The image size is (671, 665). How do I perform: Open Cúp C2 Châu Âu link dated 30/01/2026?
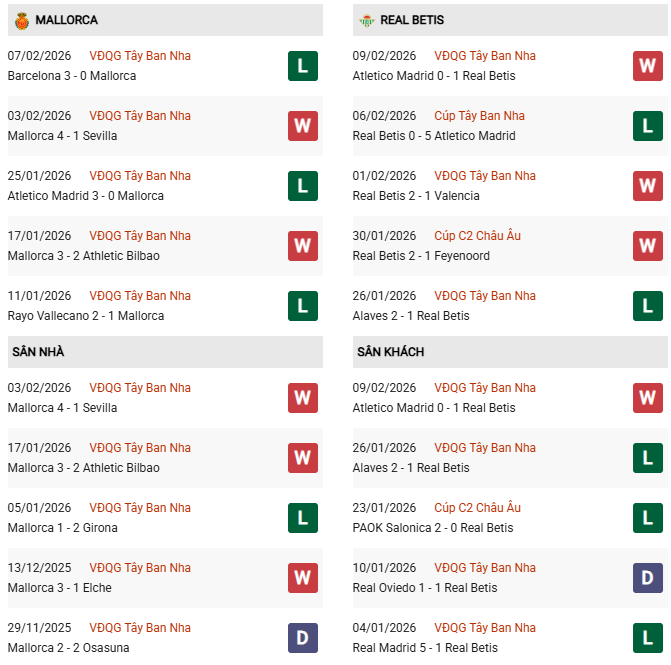coord(477,236)
